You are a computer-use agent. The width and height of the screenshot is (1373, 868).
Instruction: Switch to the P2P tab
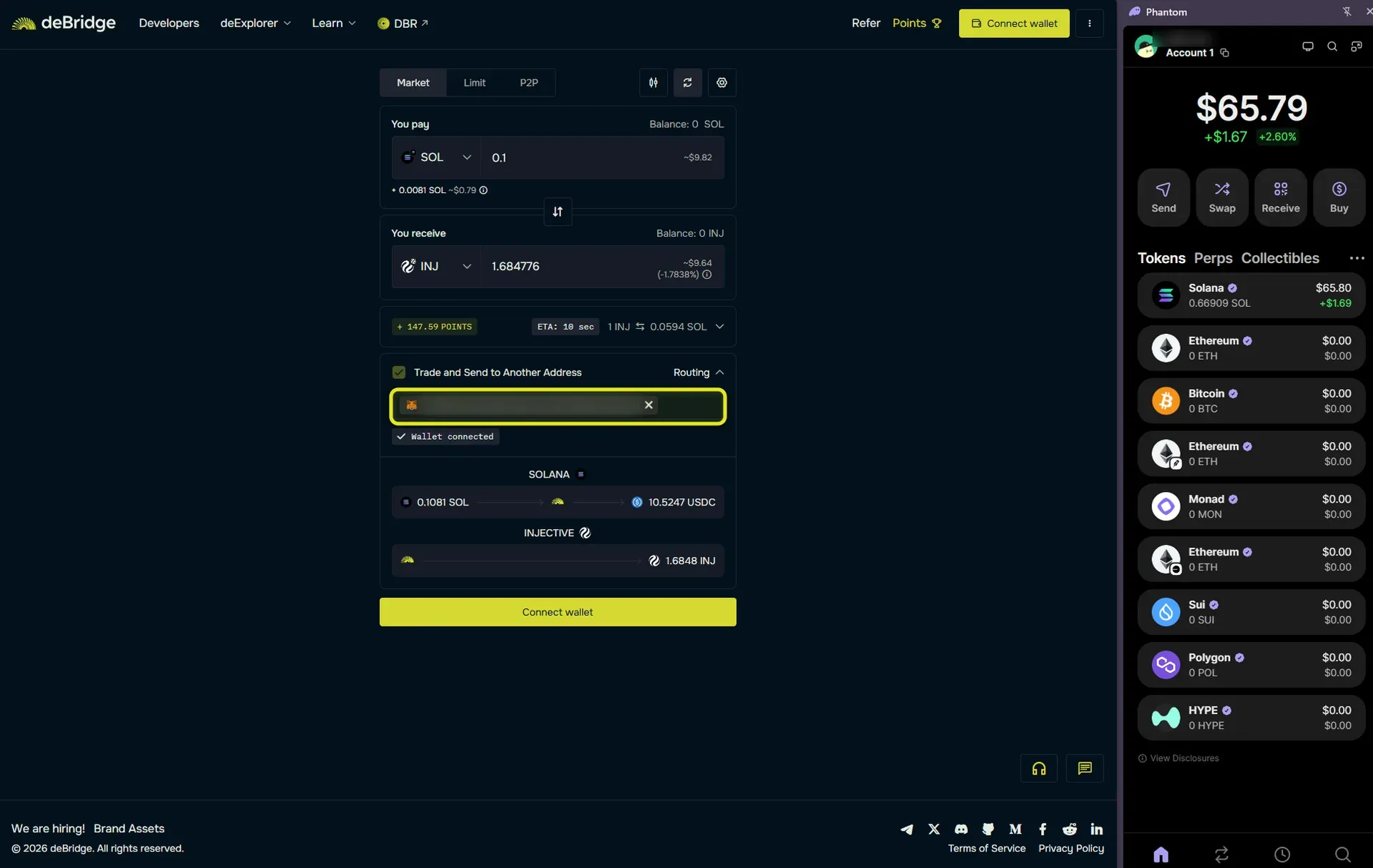coord(529,83)
